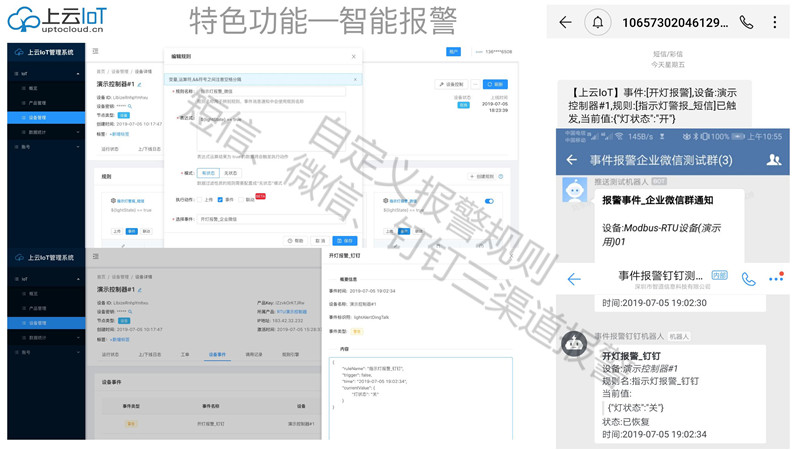The image size is (800, 450).
Task: Tap the phone icon in DingTalk chat header
Action: pos(748,279)
